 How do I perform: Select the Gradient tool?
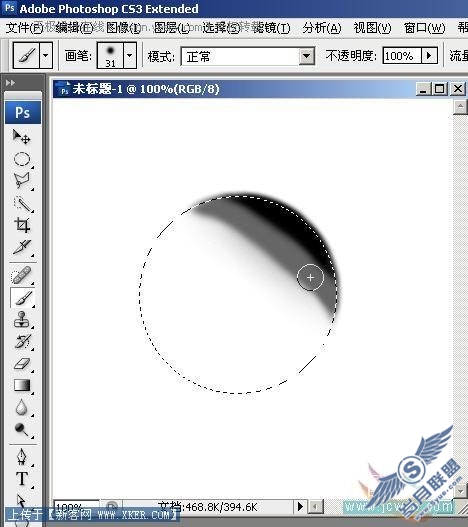[x=22, y=385]
